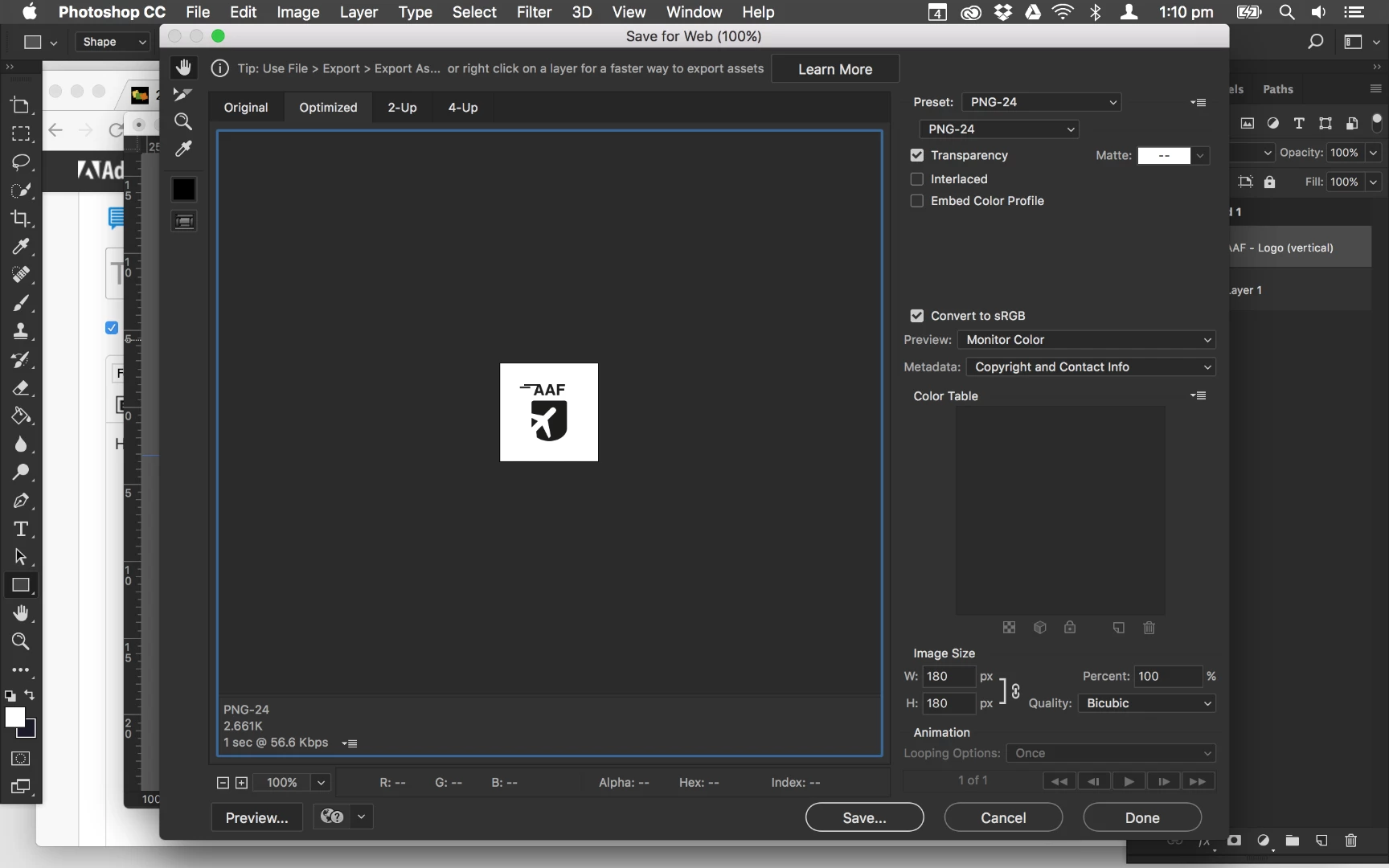Click the image Height input field
Viewport: 1389px width, 868px height.
click(949, 703)
